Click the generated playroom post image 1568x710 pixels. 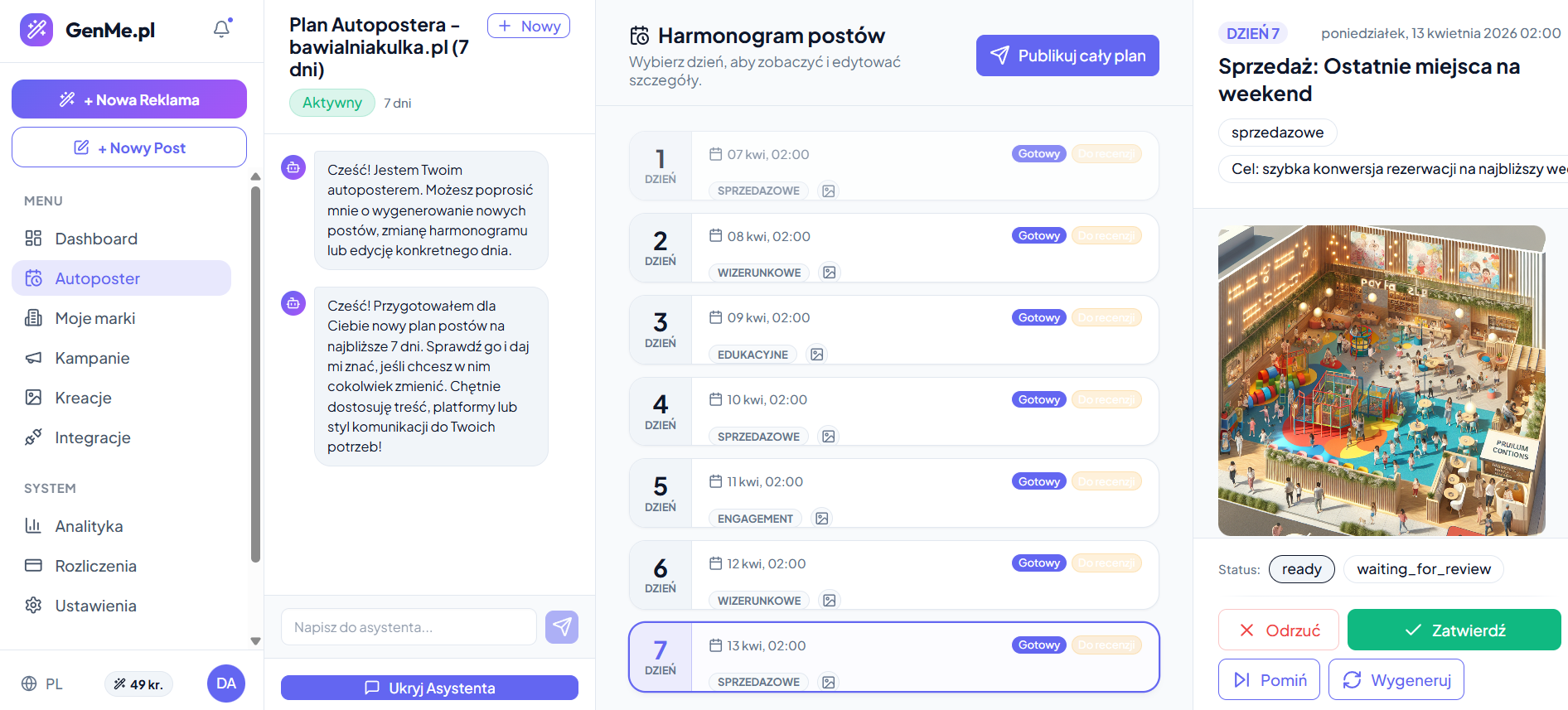coord(1382,380)
